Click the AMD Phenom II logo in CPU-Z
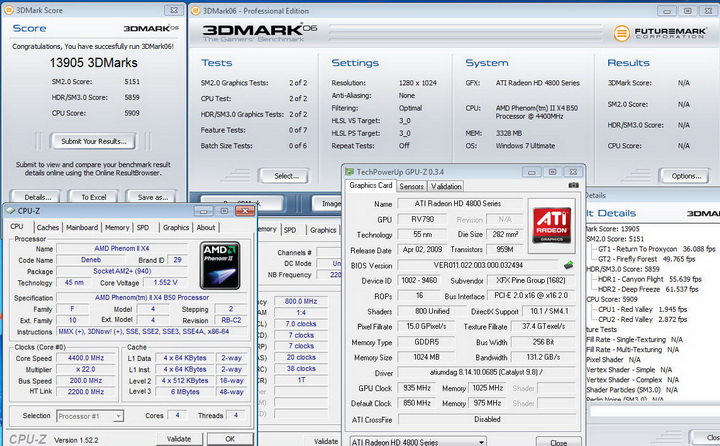Viewport: 720px width, 446px height. coord(220,265)
